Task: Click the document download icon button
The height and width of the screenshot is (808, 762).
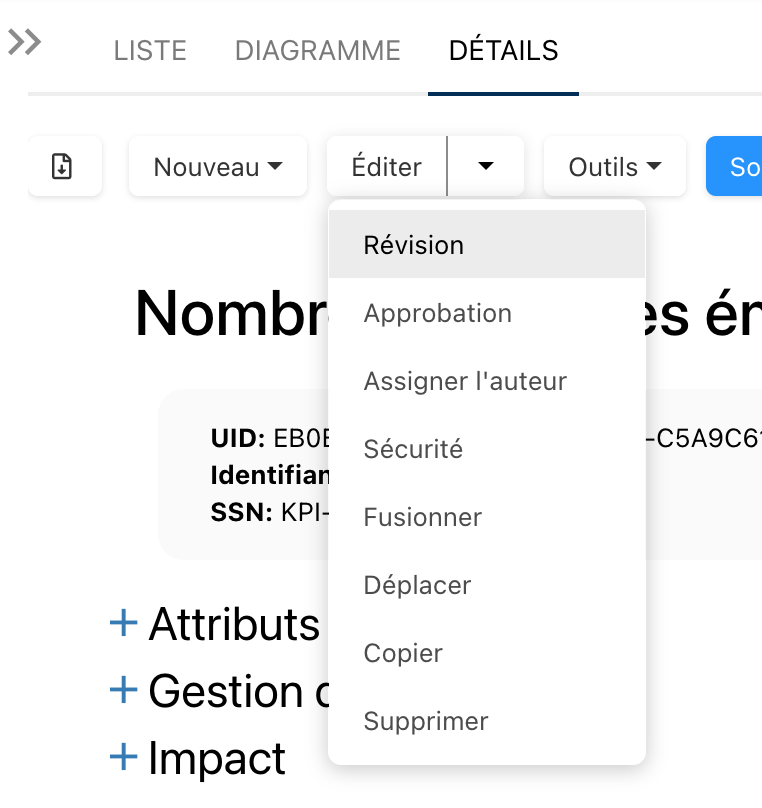Action: tap(62, 166)
